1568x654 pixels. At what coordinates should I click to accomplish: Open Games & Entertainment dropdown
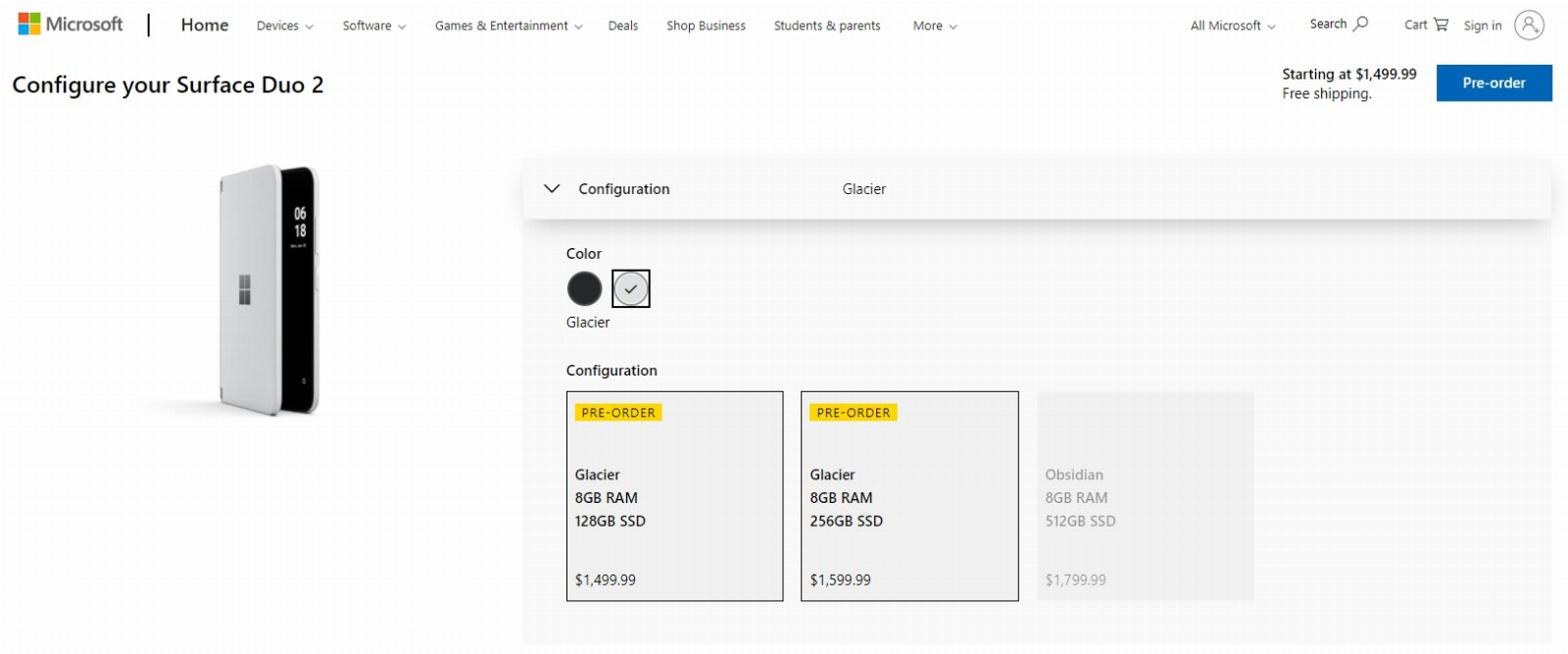tap(509, 26)
